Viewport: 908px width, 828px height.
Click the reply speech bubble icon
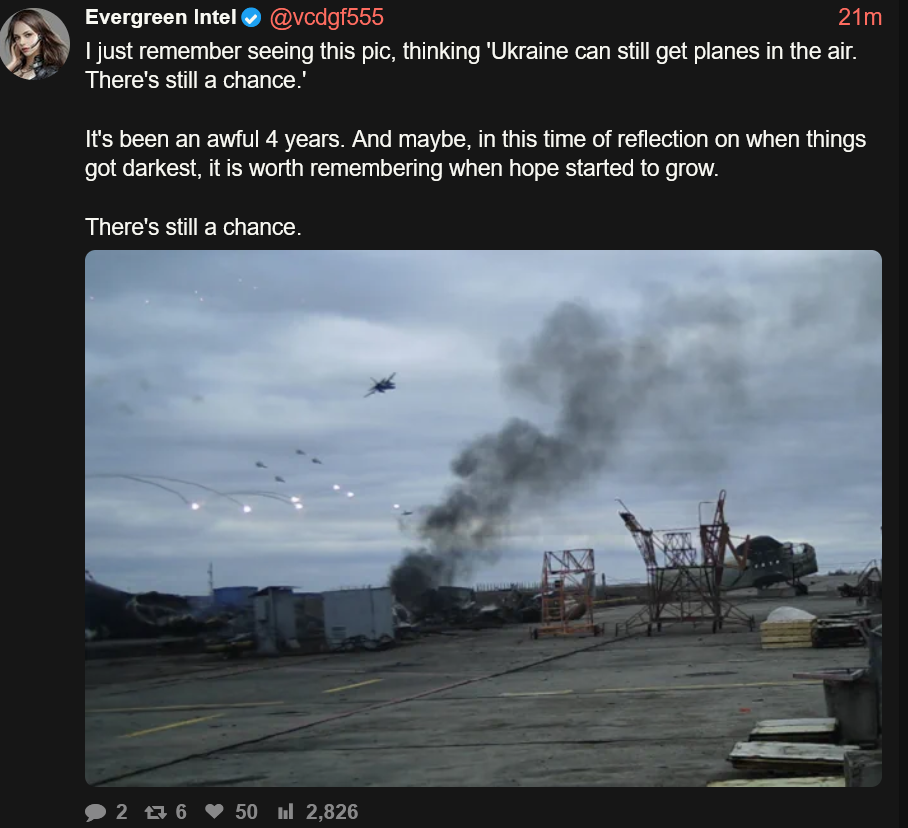(96, 812)
